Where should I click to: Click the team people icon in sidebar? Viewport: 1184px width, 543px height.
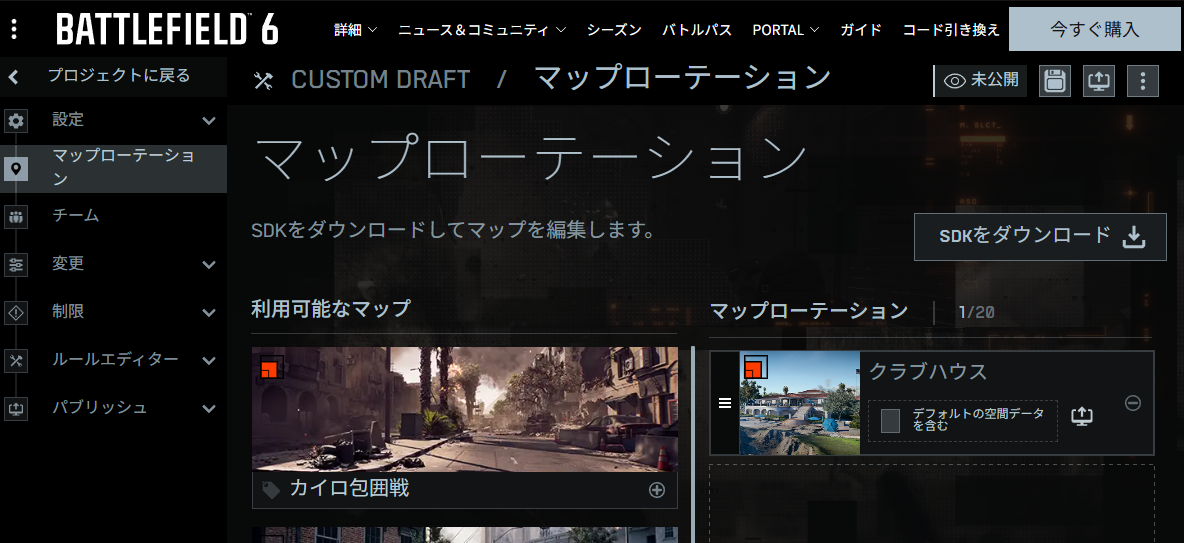[16, 218]
